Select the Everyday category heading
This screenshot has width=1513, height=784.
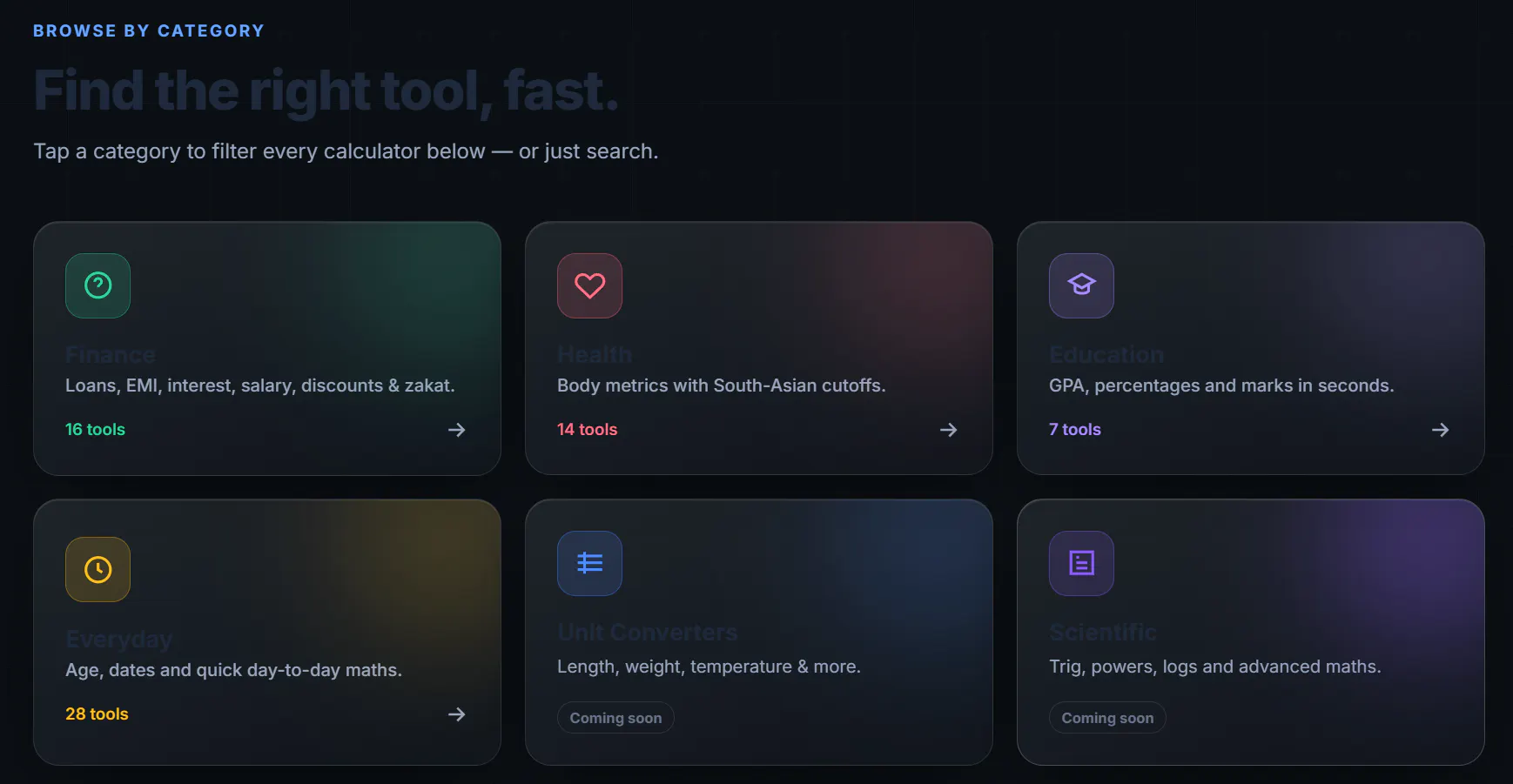[x=119, y=640]
